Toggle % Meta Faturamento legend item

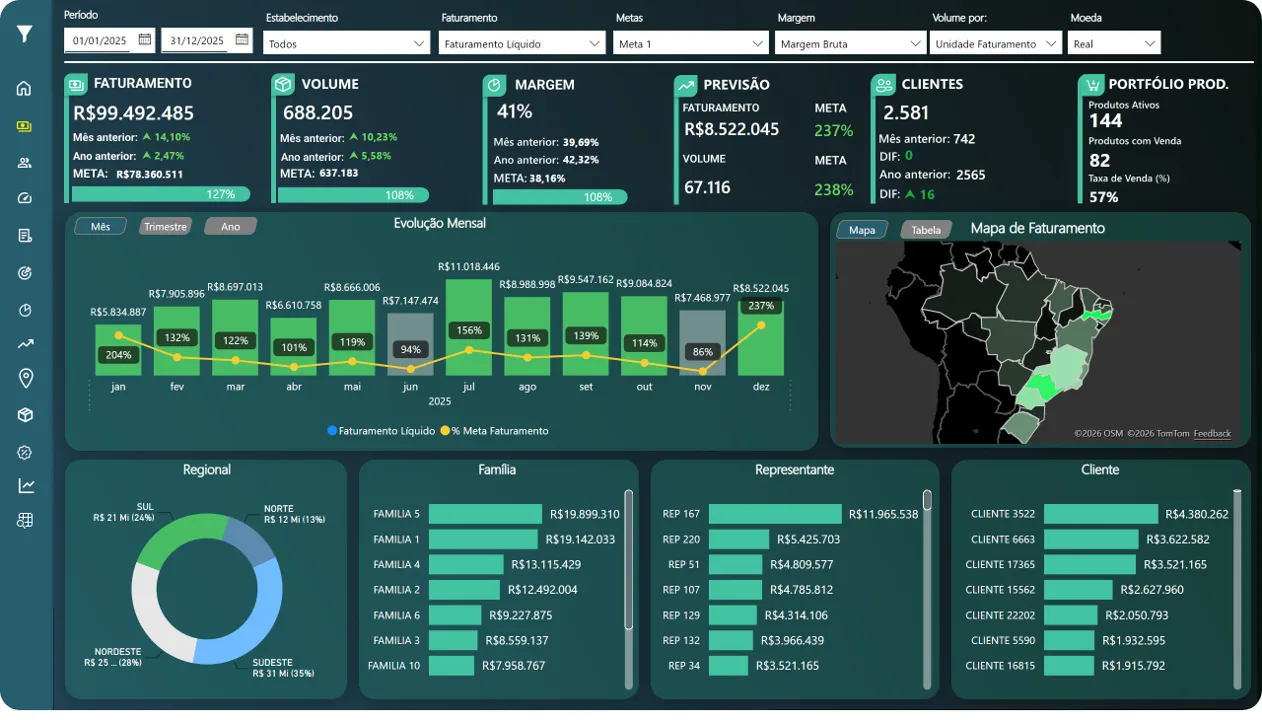[494, 431]
